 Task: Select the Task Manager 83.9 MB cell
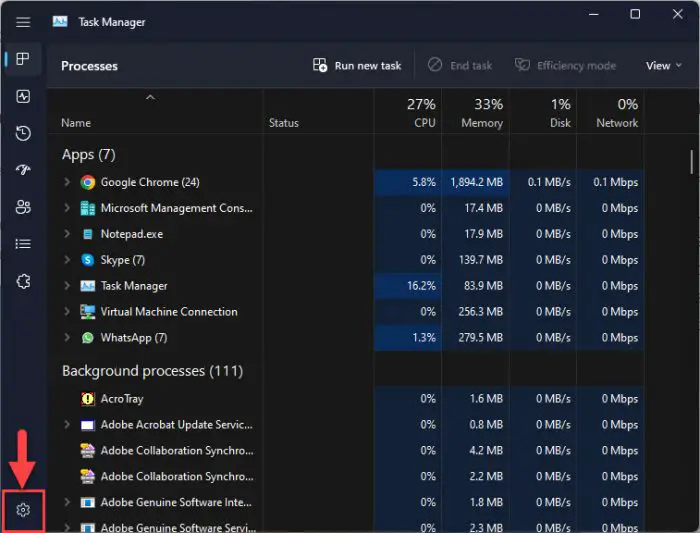[475, 286]
